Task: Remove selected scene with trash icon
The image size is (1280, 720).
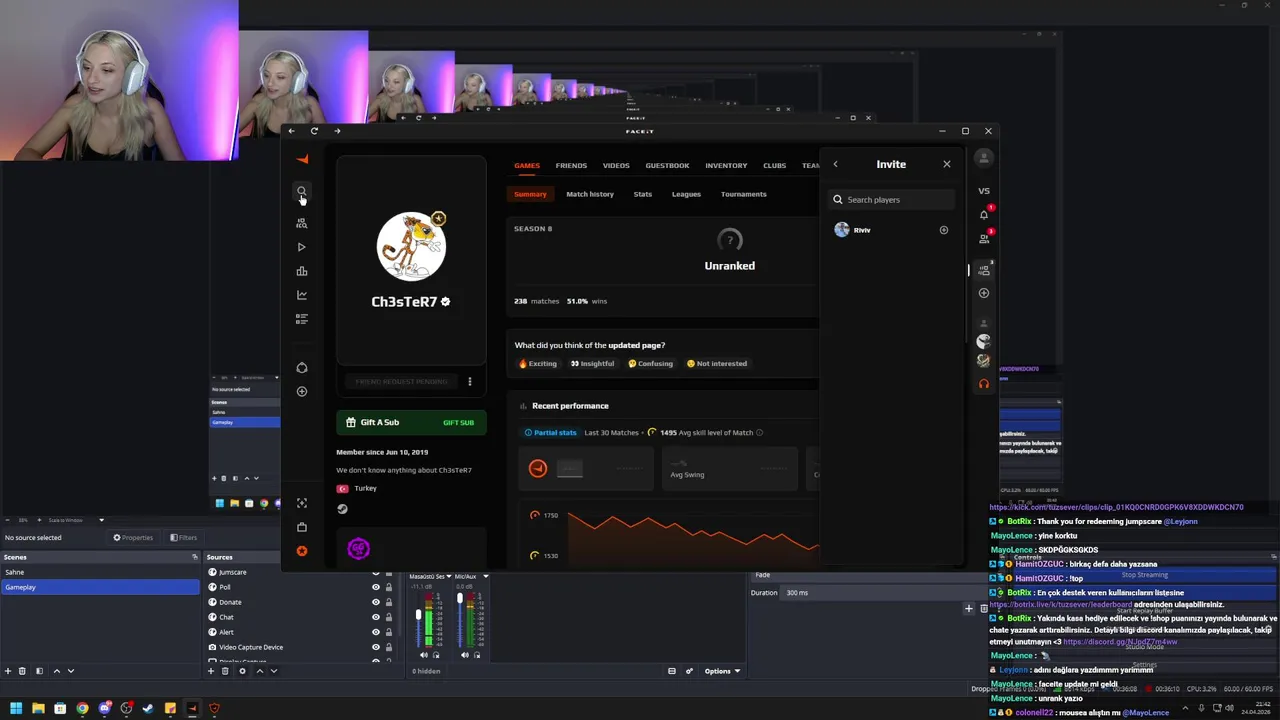Action: pyautogui.click(x=23, y=671)
